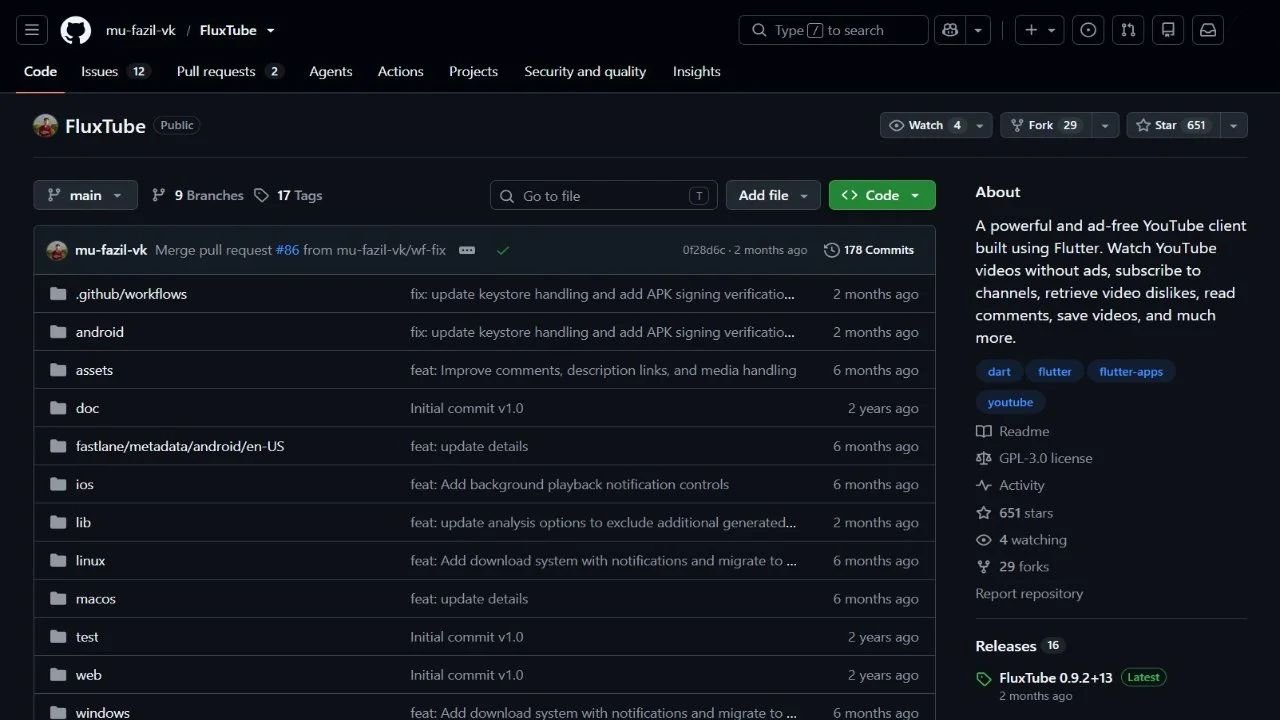Open the hamburger navigation menu

tap(32, 30)
